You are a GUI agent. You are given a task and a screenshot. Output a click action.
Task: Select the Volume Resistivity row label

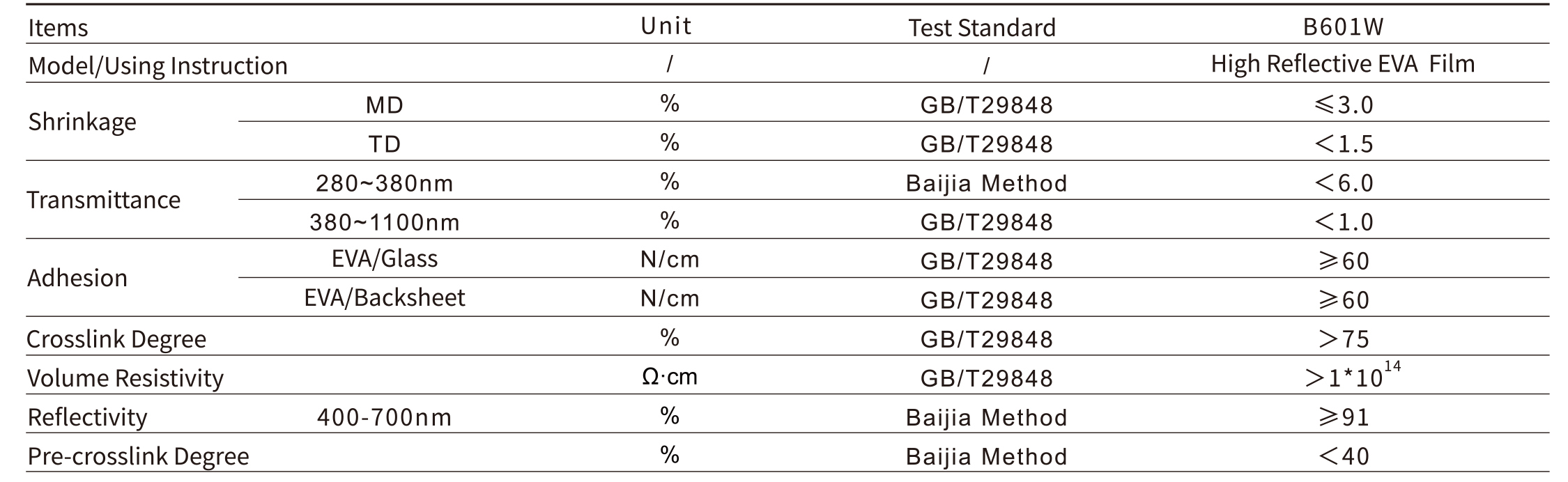125,378
